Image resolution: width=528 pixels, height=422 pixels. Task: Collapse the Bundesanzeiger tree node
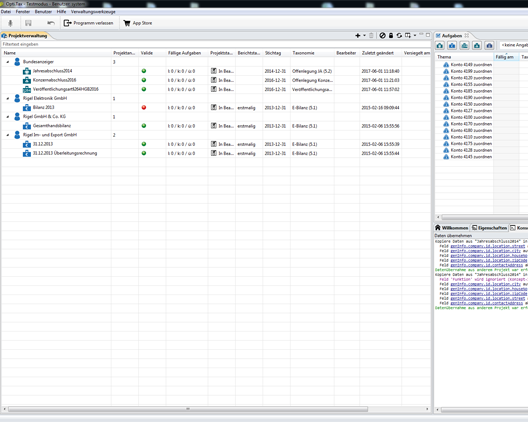[x=8, y=62]
